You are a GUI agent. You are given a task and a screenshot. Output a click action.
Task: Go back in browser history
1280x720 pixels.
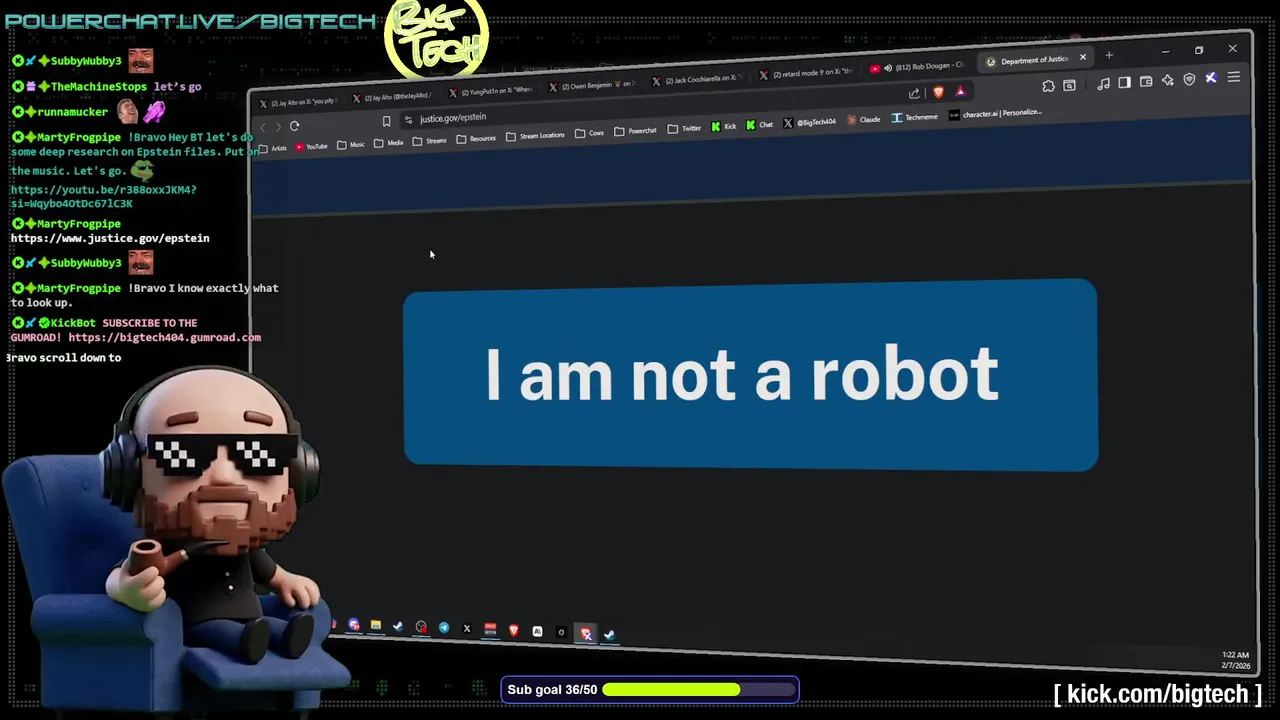pyautogui.click(x=263, y=127)
